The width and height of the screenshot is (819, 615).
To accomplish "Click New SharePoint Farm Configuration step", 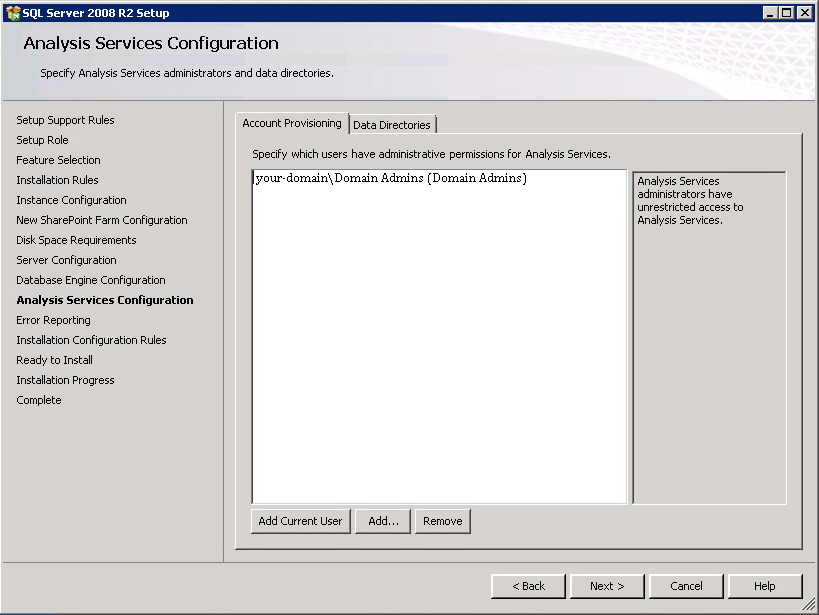I will tap(102, 220).
